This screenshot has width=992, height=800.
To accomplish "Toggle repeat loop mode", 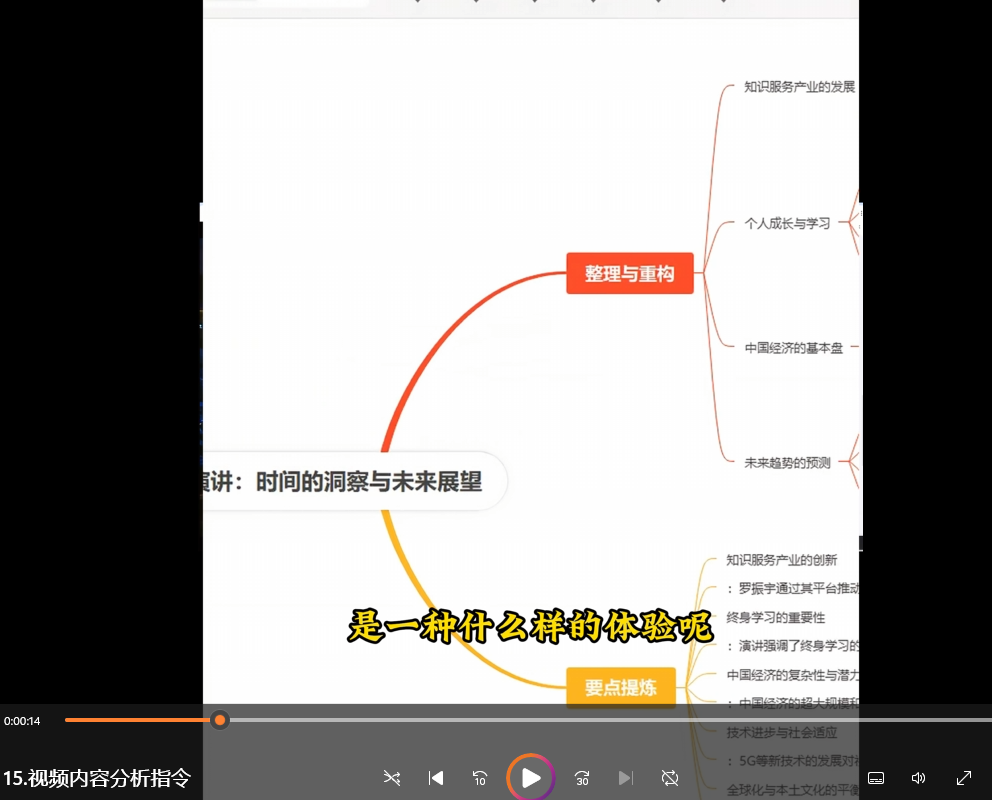I will 670,778.
